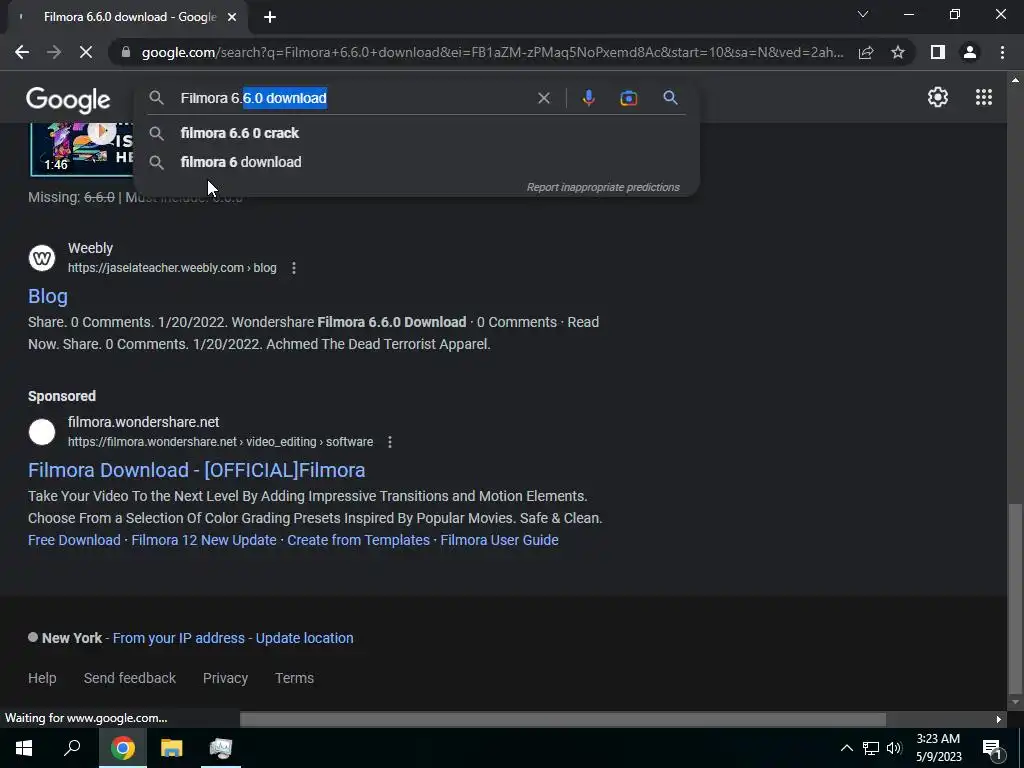This screenshot has width=1024, height=768.
Task: Open tab search chevron in title bar
Action: click(863, 14)
